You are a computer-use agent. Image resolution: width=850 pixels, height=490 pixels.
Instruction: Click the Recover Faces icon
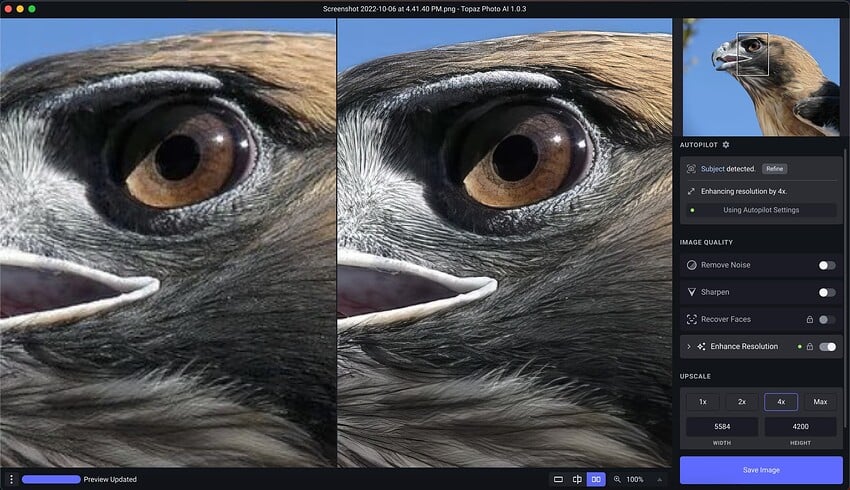click(692, 319)
